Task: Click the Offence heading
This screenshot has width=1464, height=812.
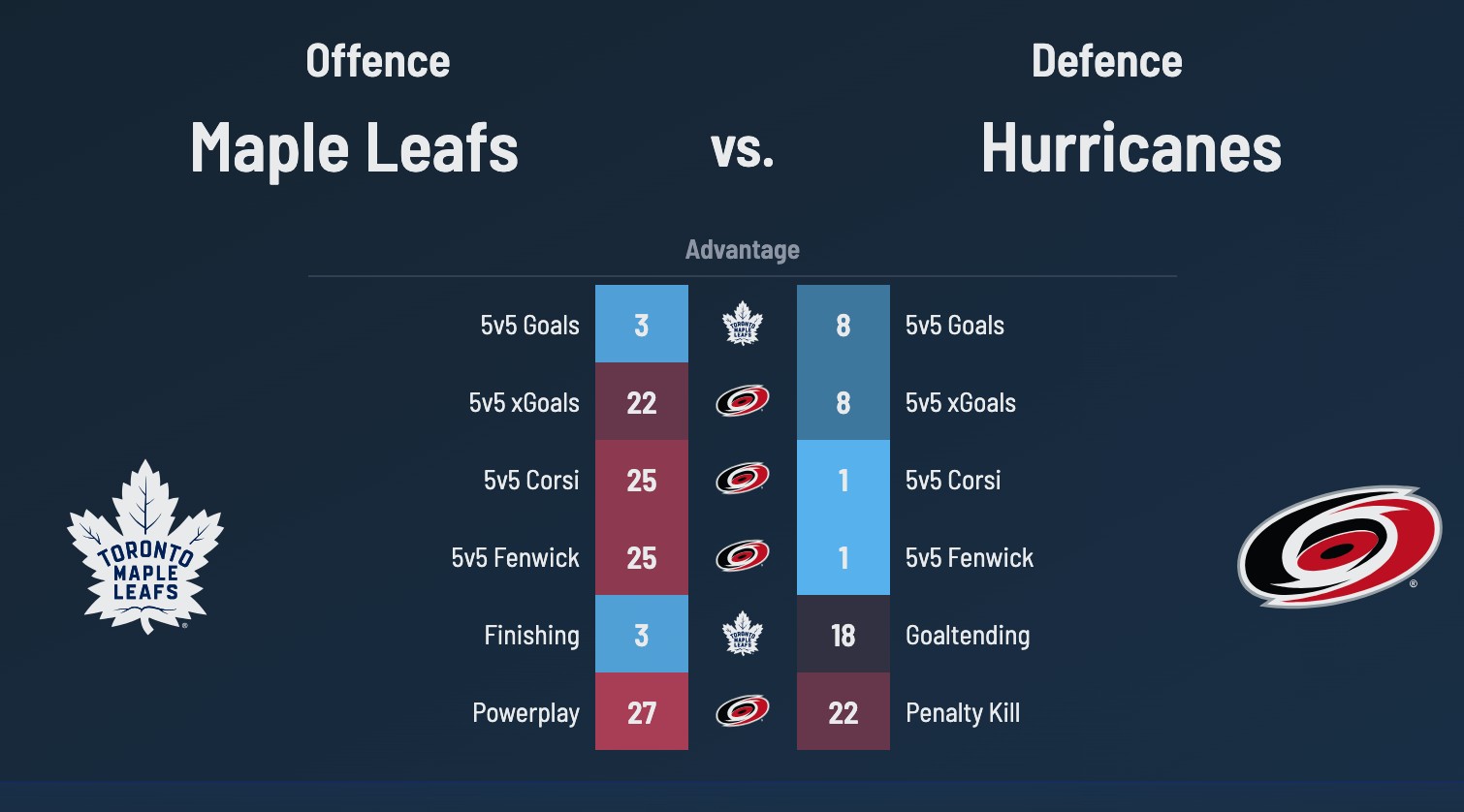Action: [378, 61]
